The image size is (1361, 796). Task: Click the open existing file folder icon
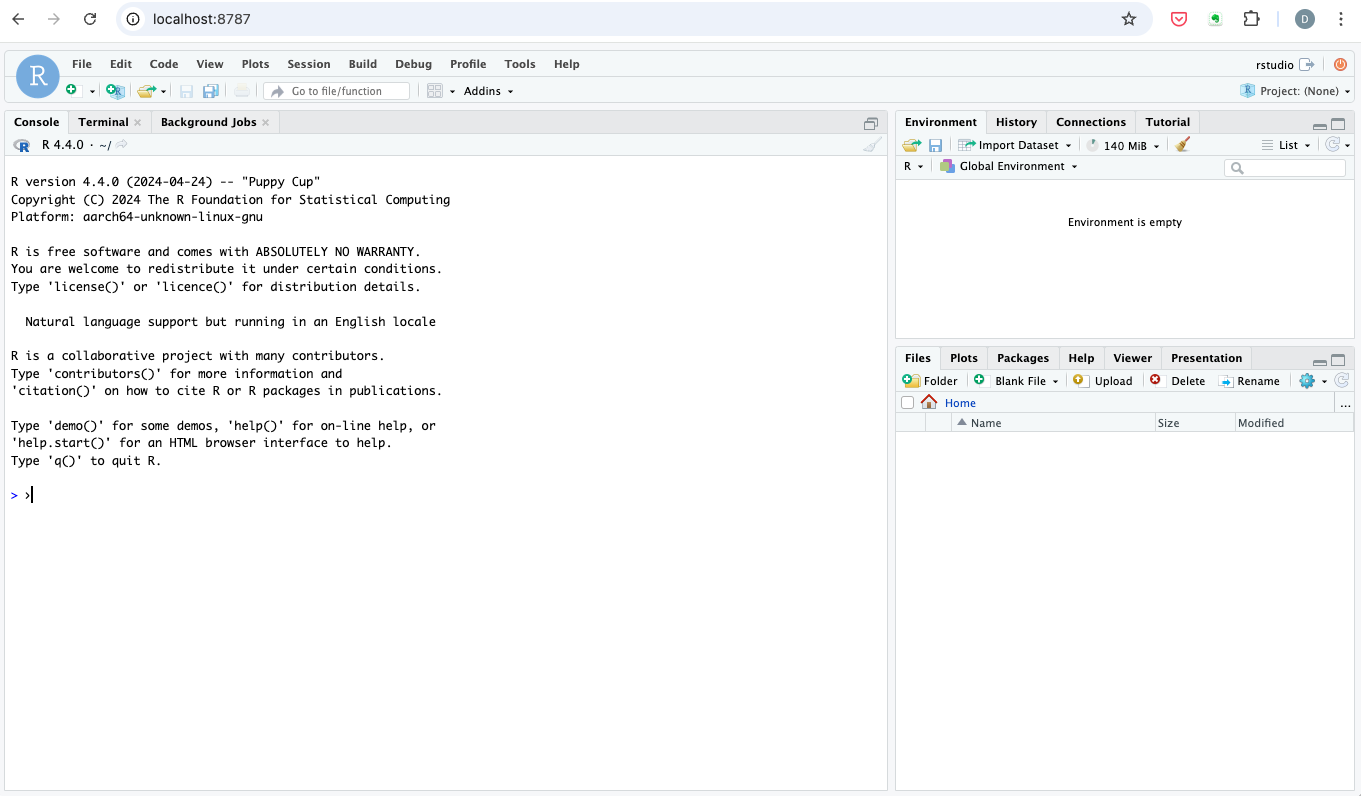(x=147, y=91)
